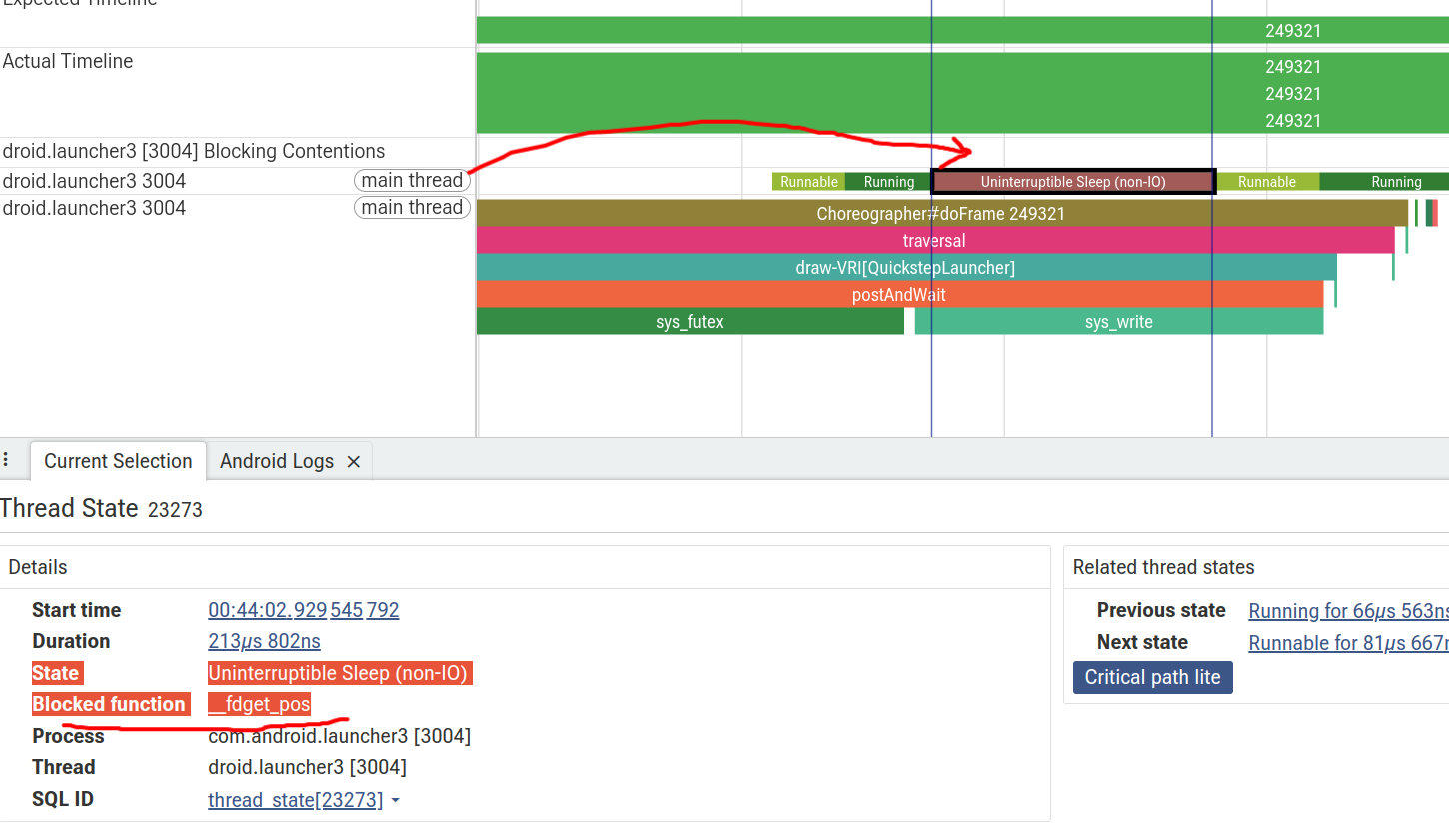Screen dimensions: 1449x840
Task: Select the Blocking Contentions track label
Action: tap(194, 151)
